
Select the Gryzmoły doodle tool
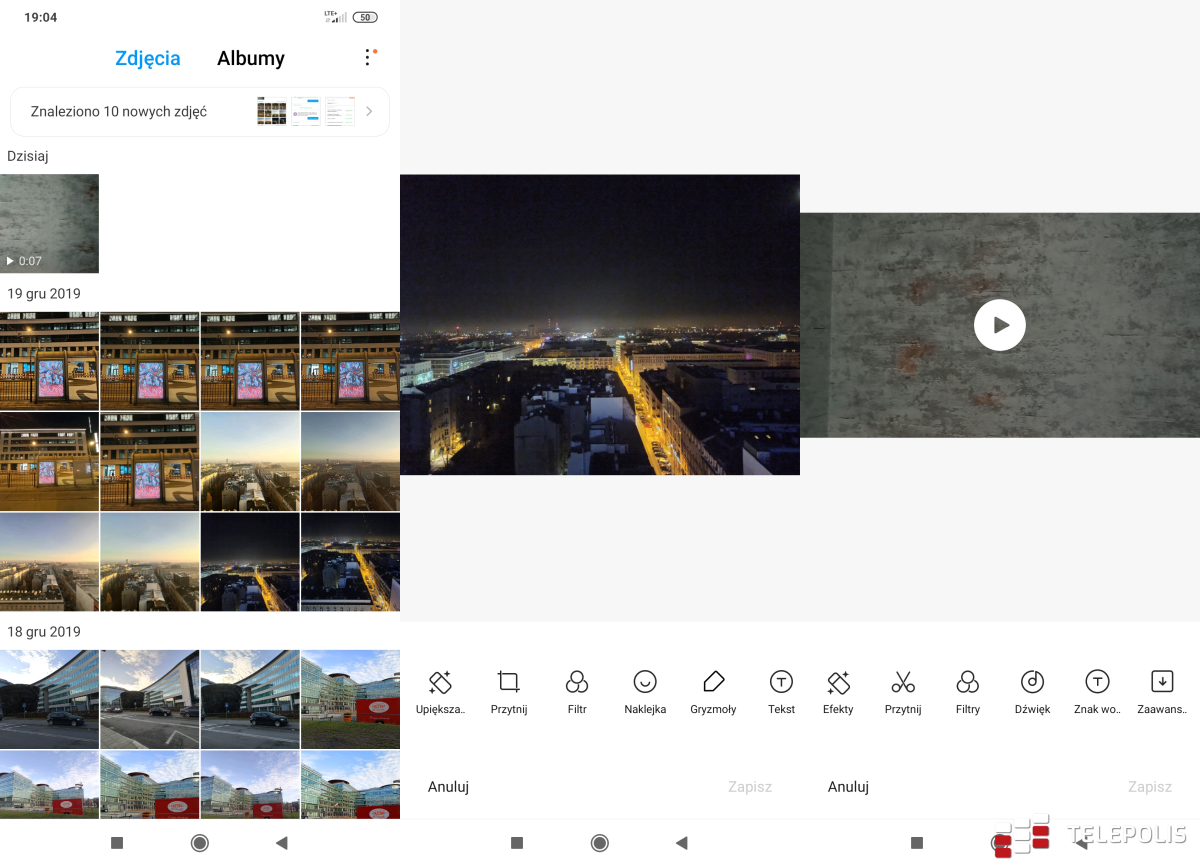click(x=713, y=692)
